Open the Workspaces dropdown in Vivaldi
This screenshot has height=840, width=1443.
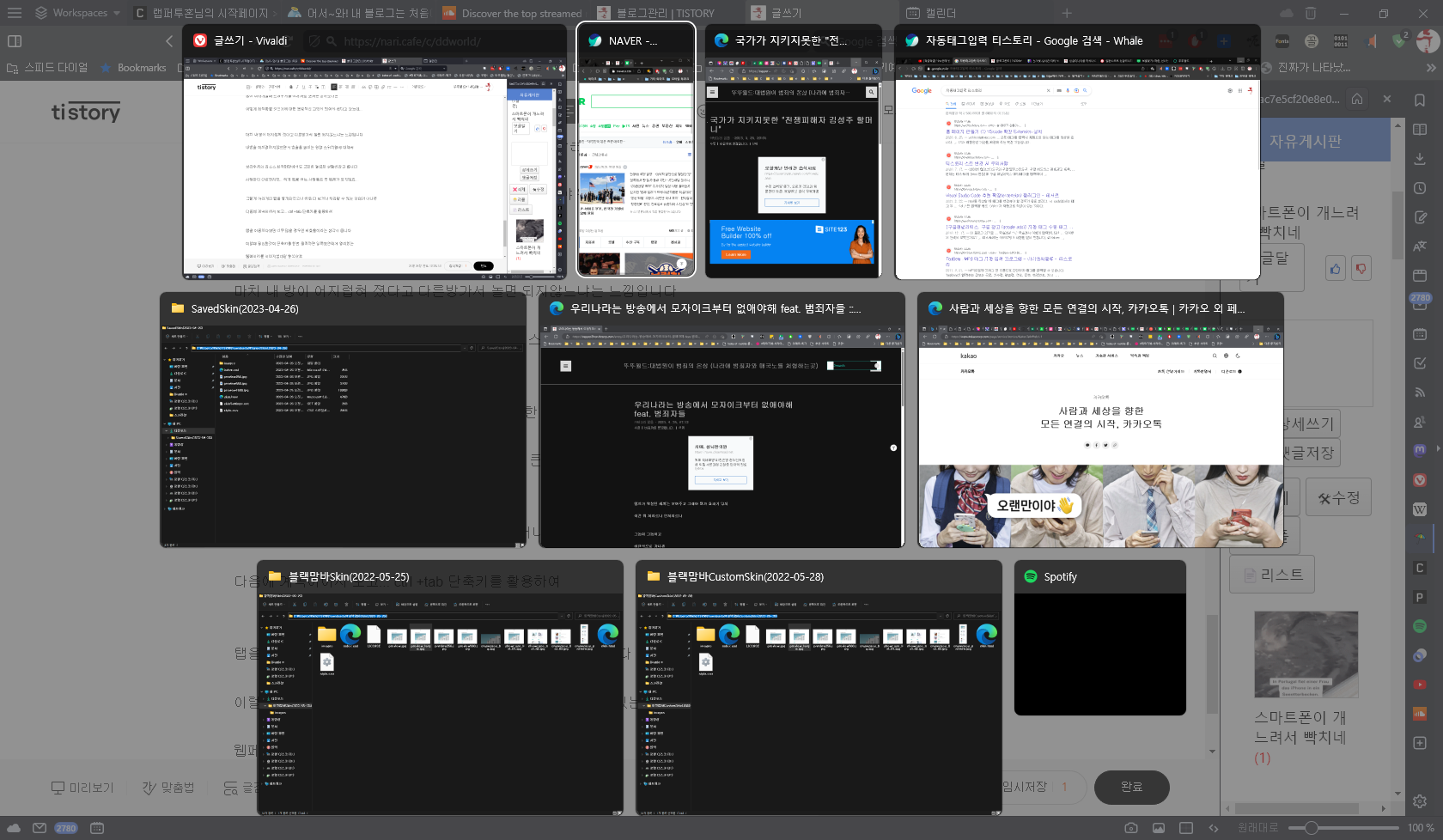(x=77, y=13)
